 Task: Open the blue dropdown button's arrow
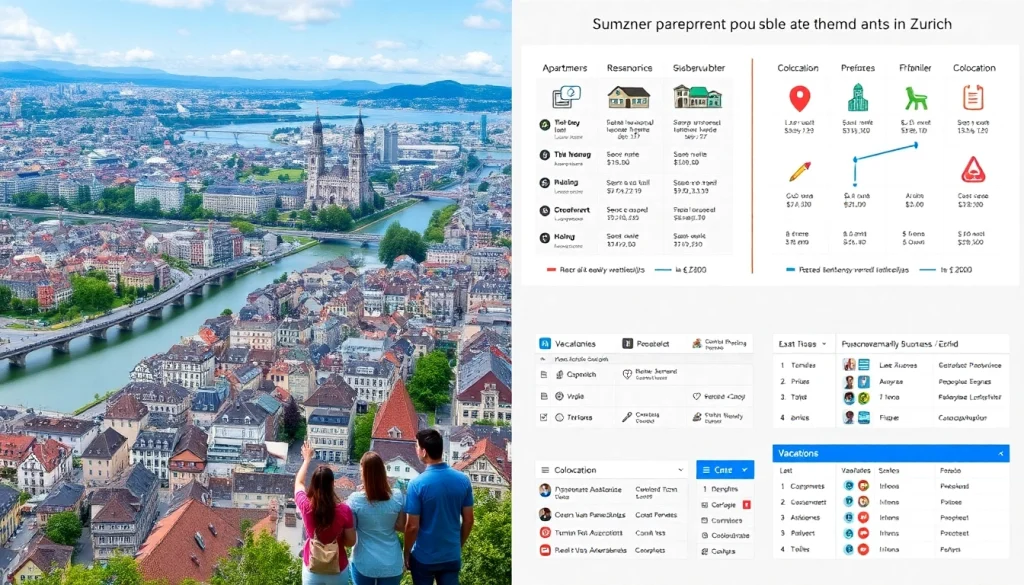click(x=744, y=470)
